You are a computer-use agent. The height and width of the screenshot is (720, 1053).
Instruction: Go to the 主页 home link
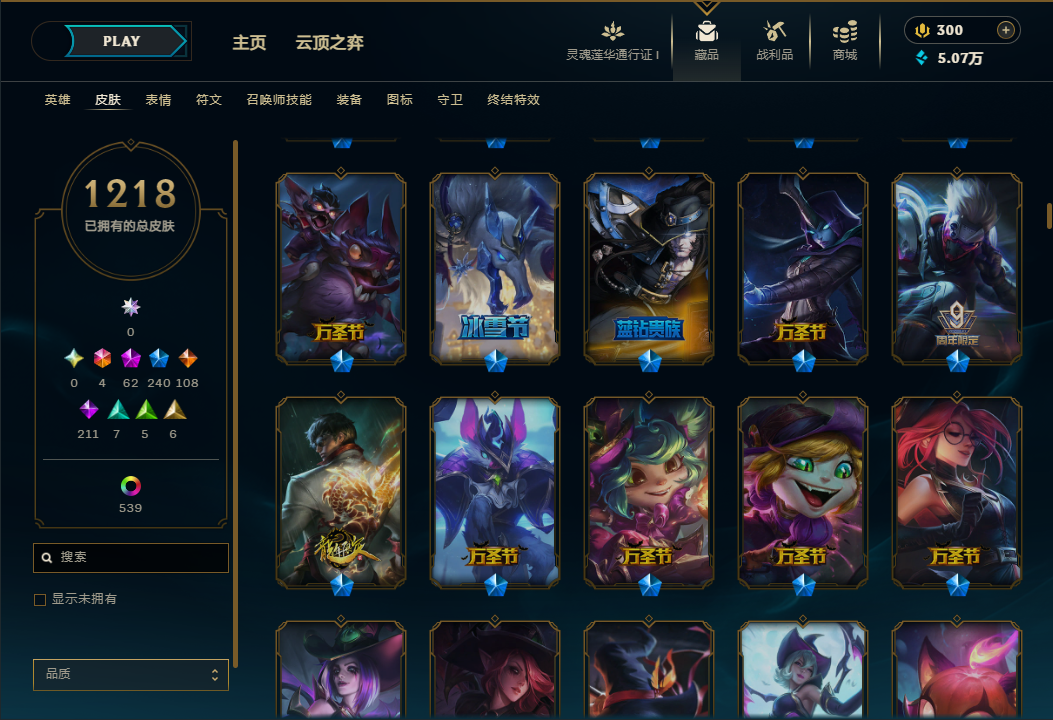[x=249, y=43]
